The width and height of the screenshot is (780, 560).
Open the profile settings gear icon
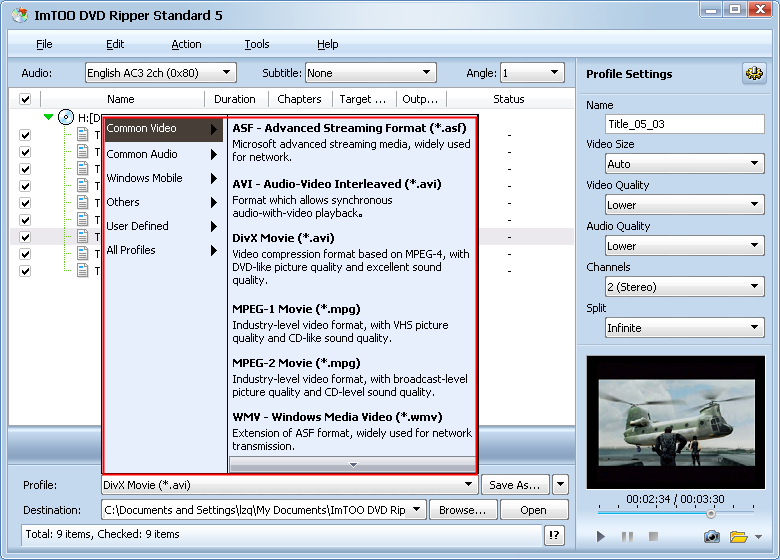(754, 74)
